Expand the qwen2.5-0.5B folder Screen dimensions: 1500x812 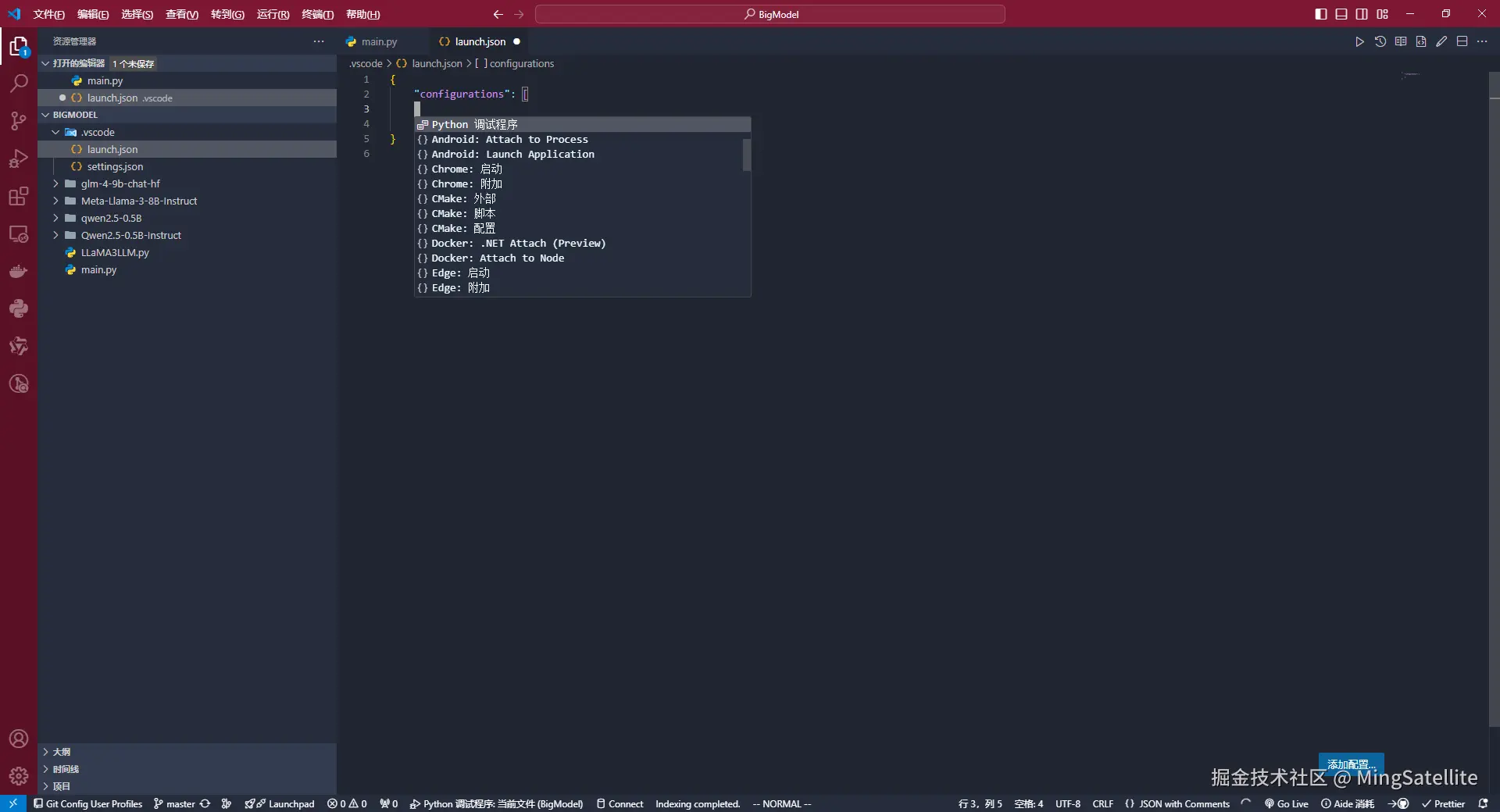point(55,218)
